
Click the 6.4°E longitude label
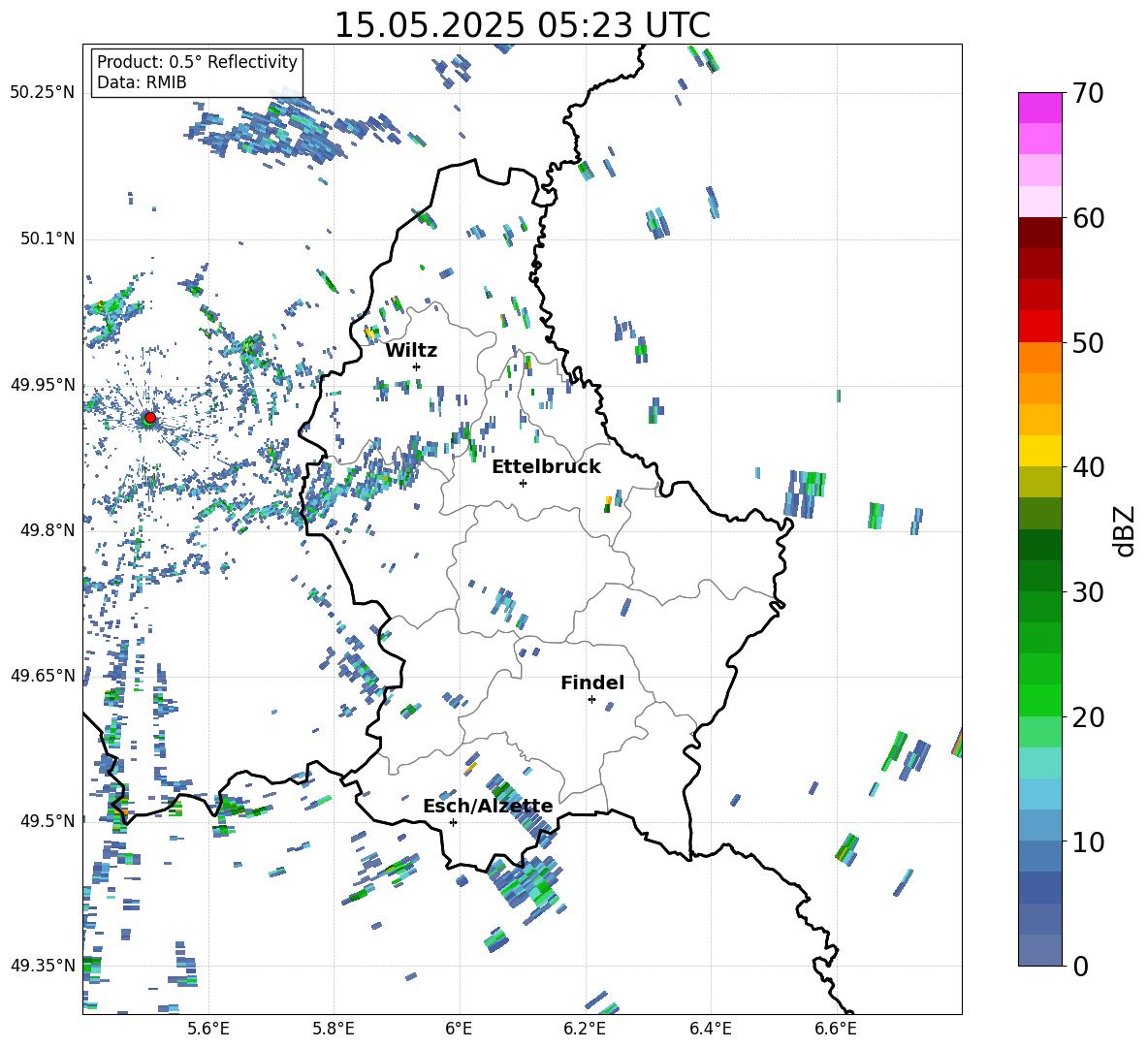pos(710,1029)
